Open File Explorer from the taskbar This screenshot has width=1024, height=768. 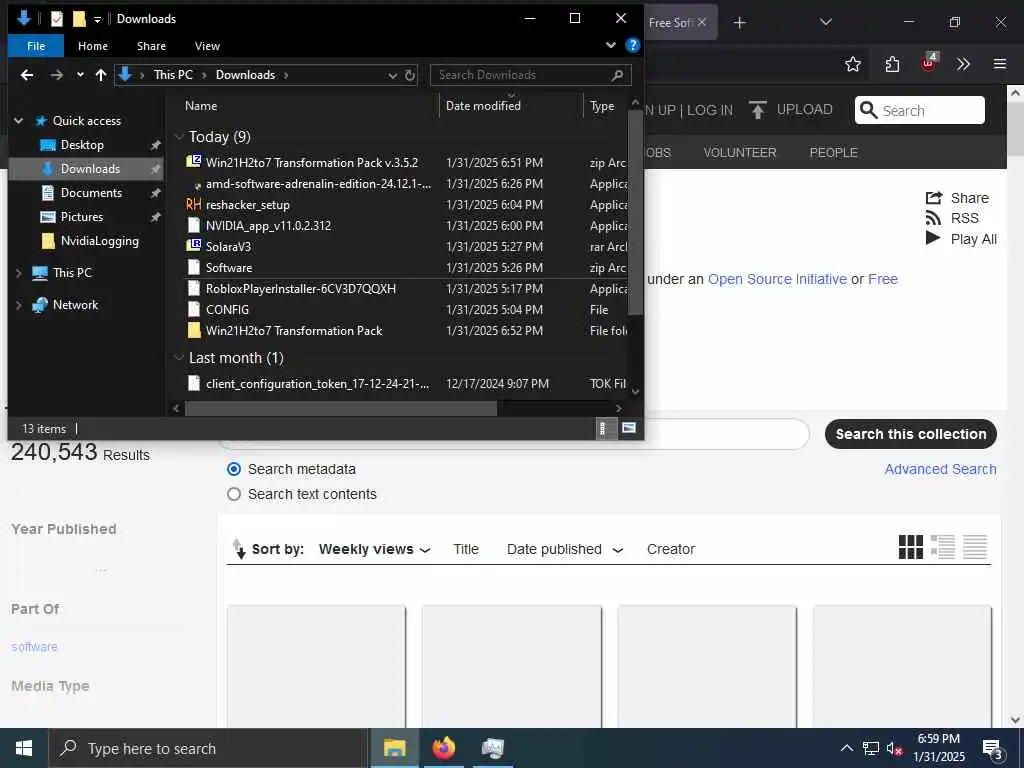394,748
